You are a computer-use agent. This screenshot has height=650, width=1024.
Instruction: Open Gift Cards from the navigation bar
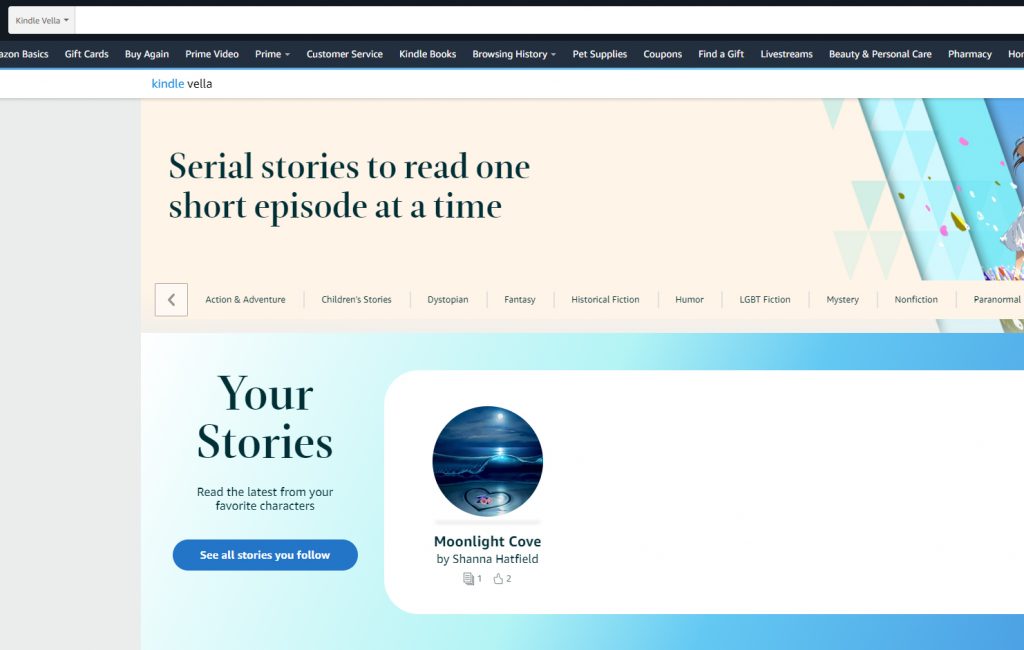(x=86, y=54)
